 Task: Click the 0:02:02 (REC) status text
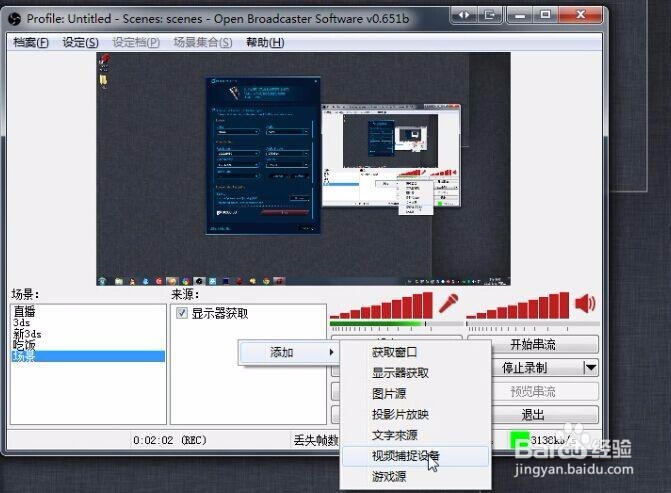(169, 440)
